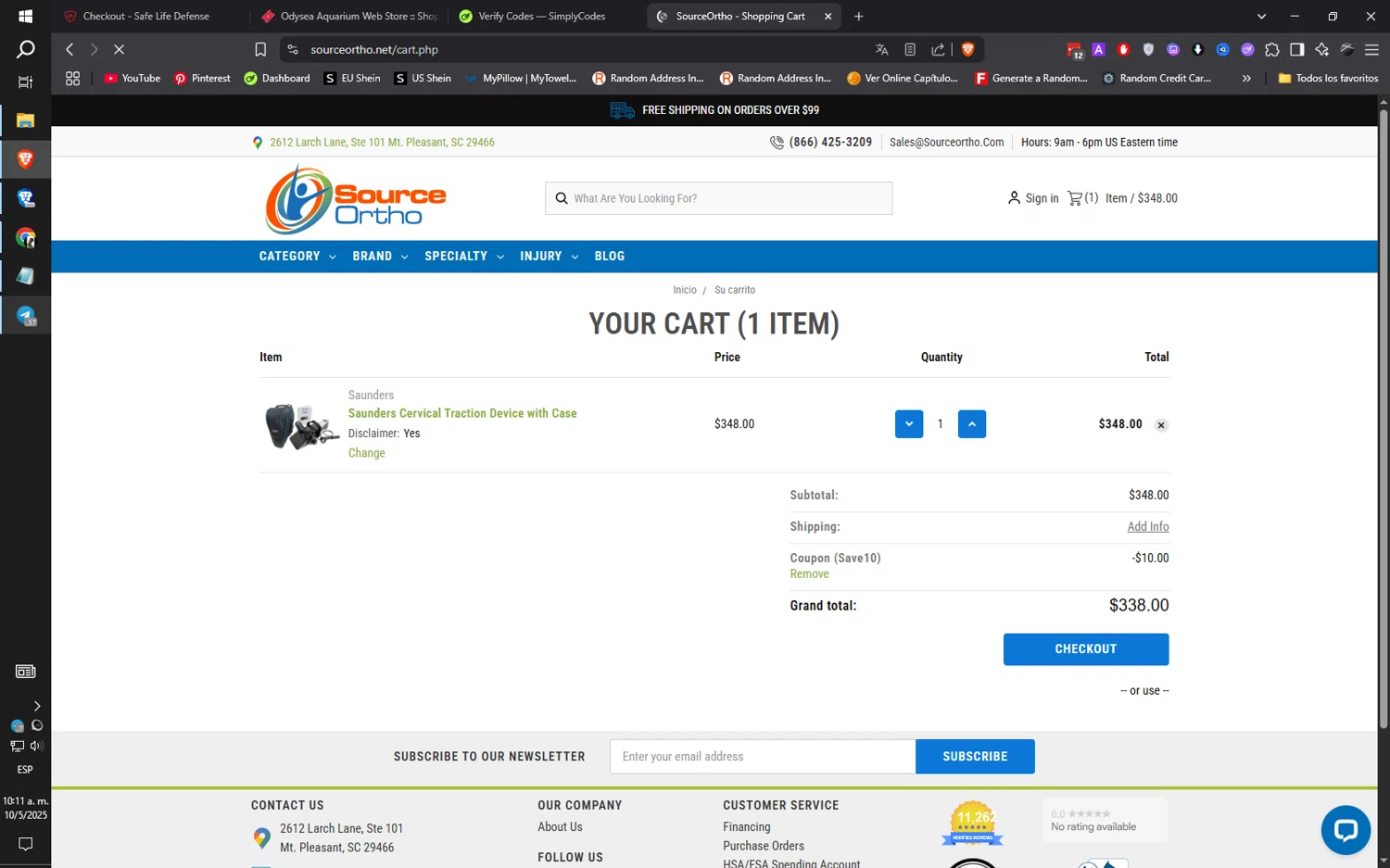This screenshot has height=868, width=1390.
Task: Switch to the Odysea Aquarium Web Store tab
Action: point(350,16)
